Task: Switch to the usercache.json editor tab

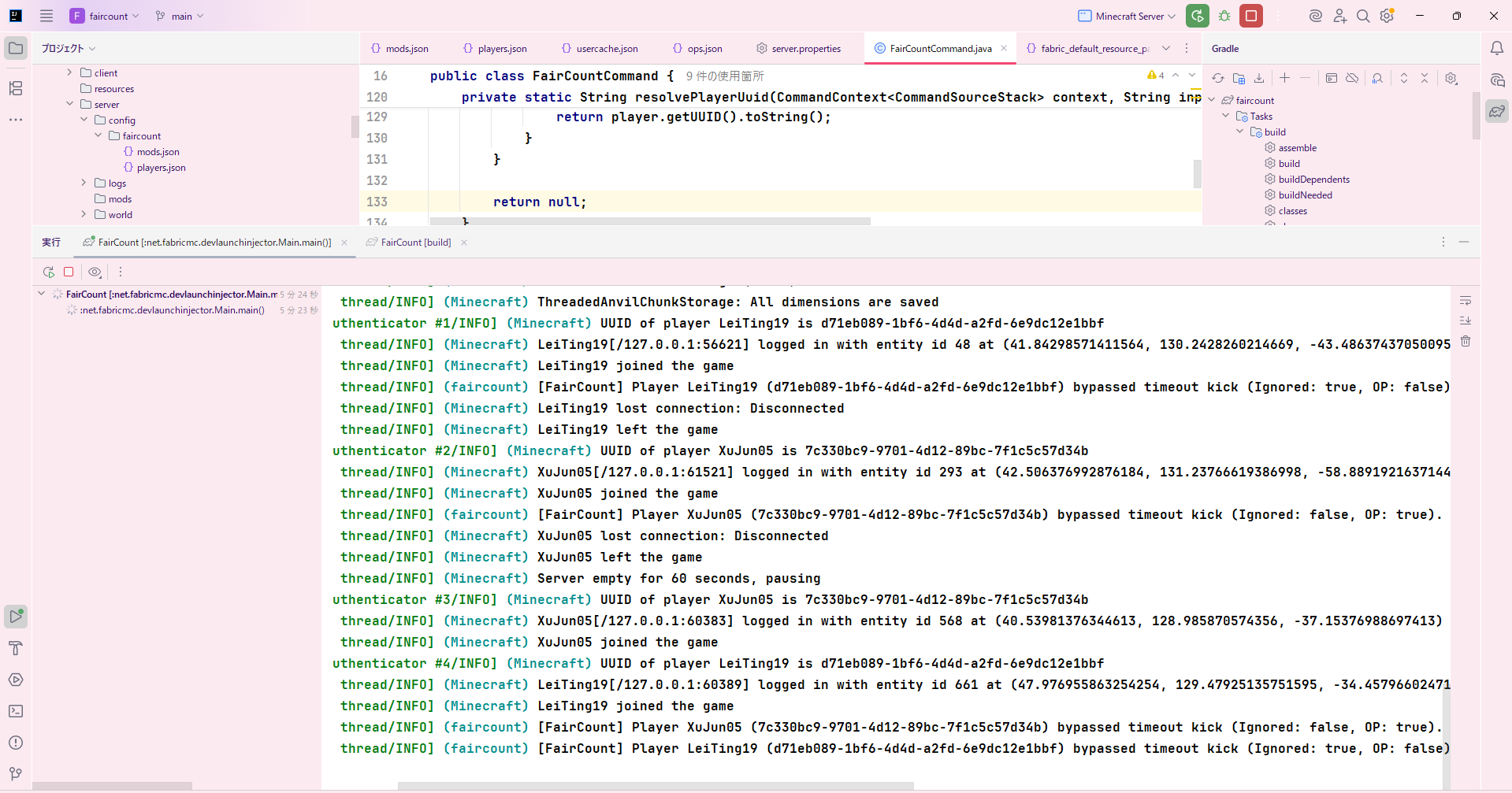Action: click(x=600, y=48)
